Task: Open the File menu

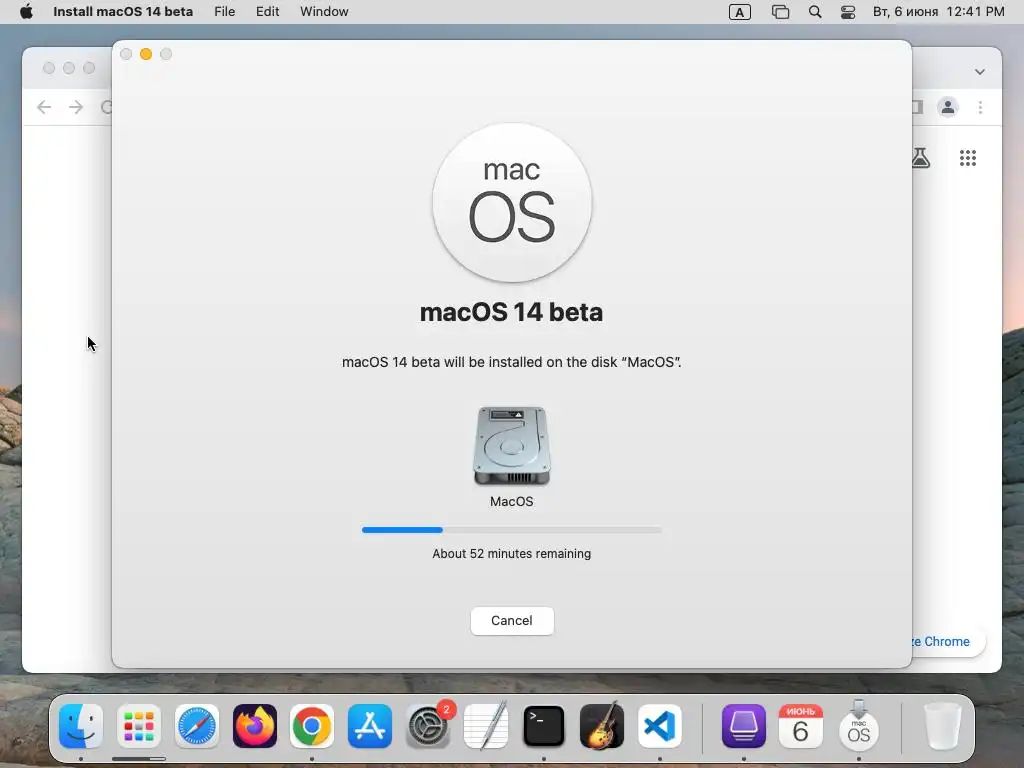Action: pos(224,12)
